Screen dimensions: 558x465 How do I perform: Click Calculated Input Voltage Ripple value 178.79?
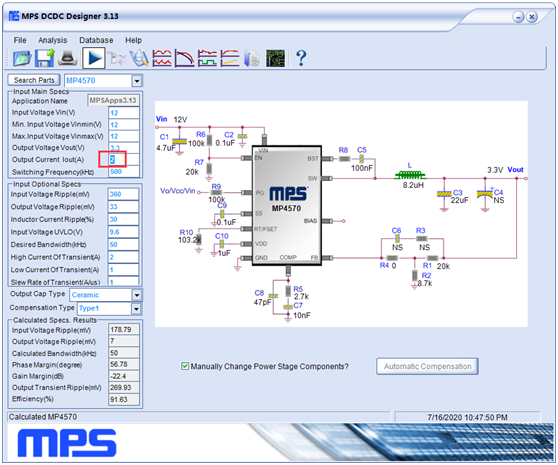point(124,329)
